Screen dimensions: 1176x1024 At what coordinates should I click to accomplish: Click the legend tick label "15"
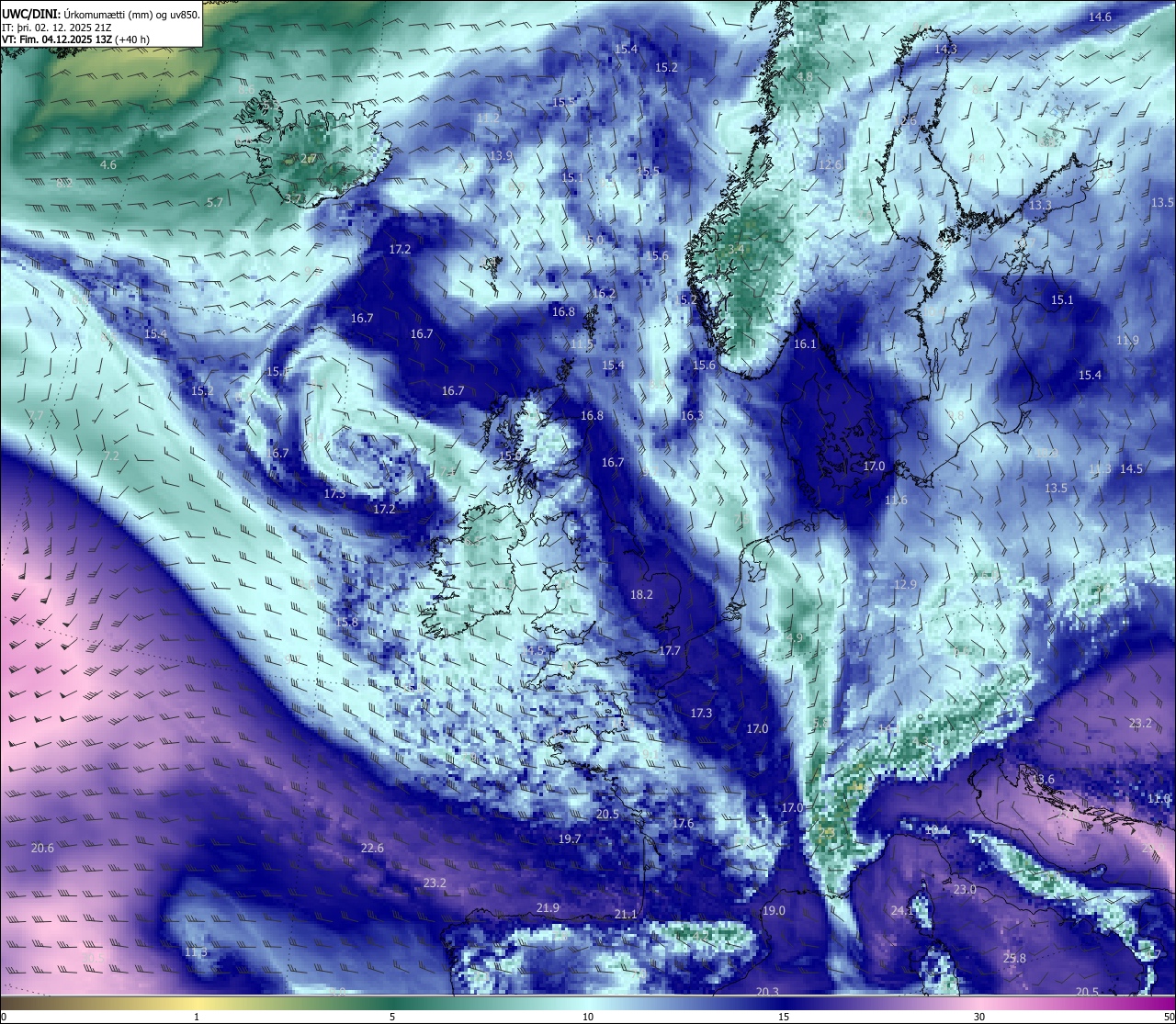pyautogui.click(x=784, y=1017)
